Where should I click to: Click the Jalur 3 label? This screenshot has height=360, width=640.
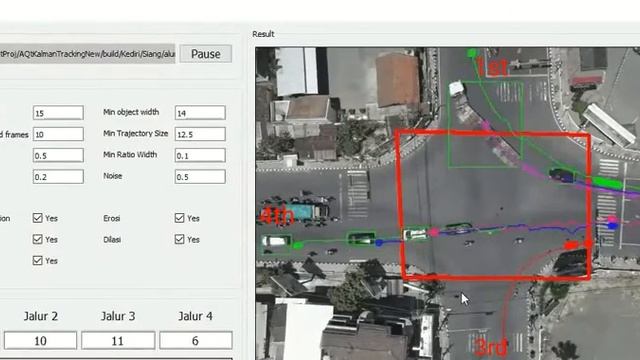coord(118,316)
